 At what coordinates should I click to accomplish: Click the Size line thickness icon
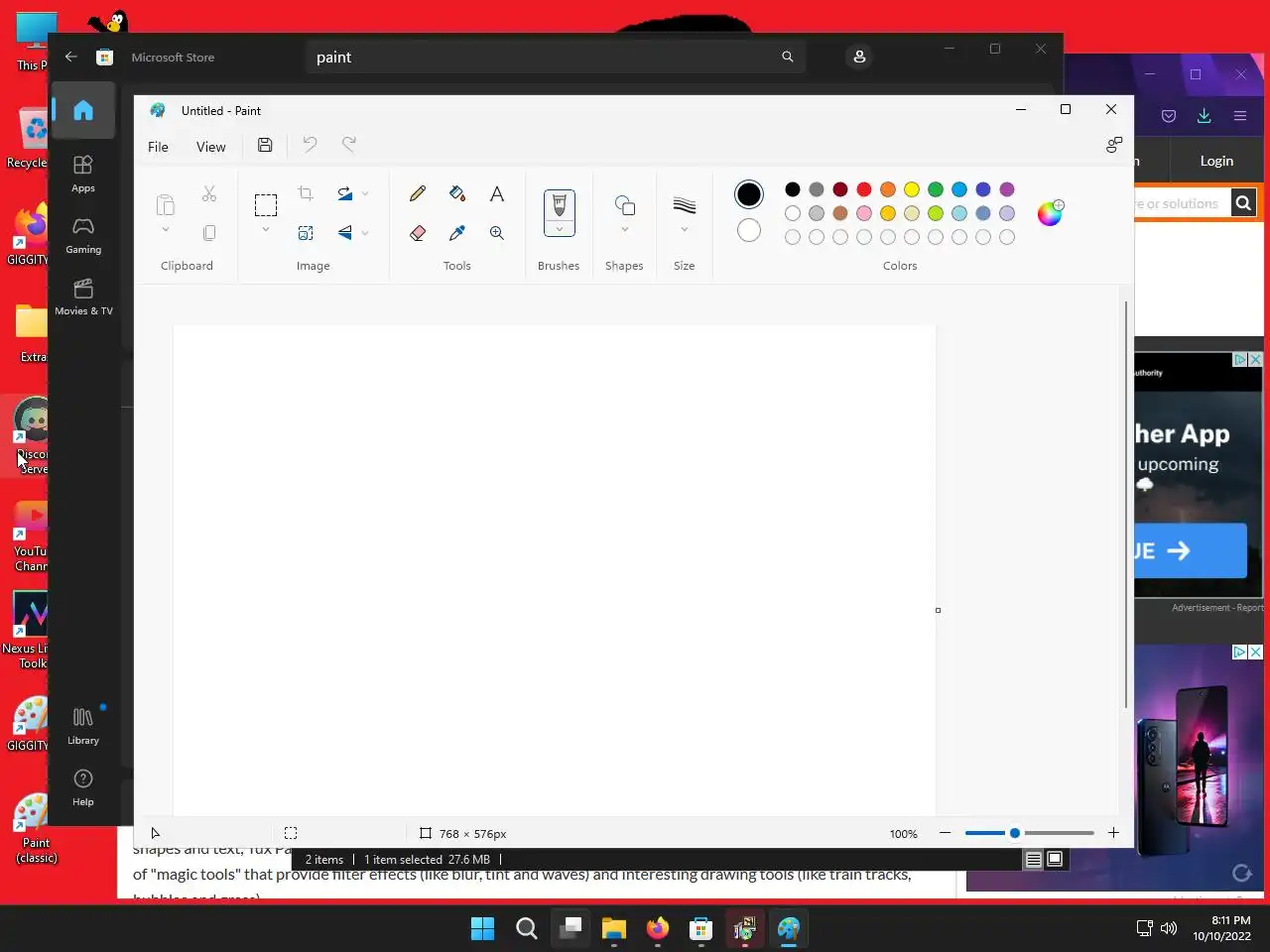pos(685,205)
